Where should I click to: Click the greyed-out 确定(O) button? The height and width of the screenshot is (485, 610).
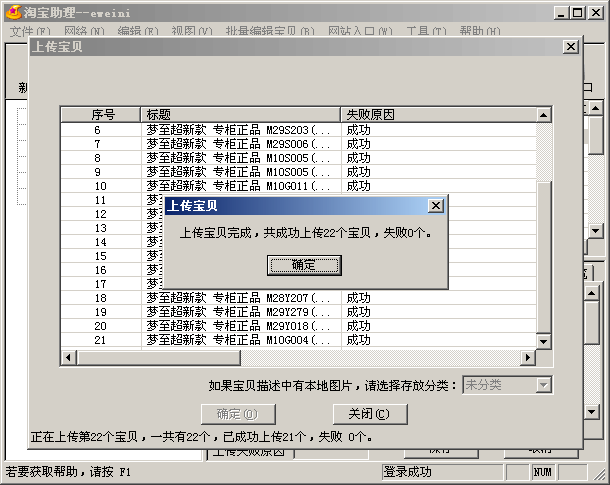click(x=238, y=414)
